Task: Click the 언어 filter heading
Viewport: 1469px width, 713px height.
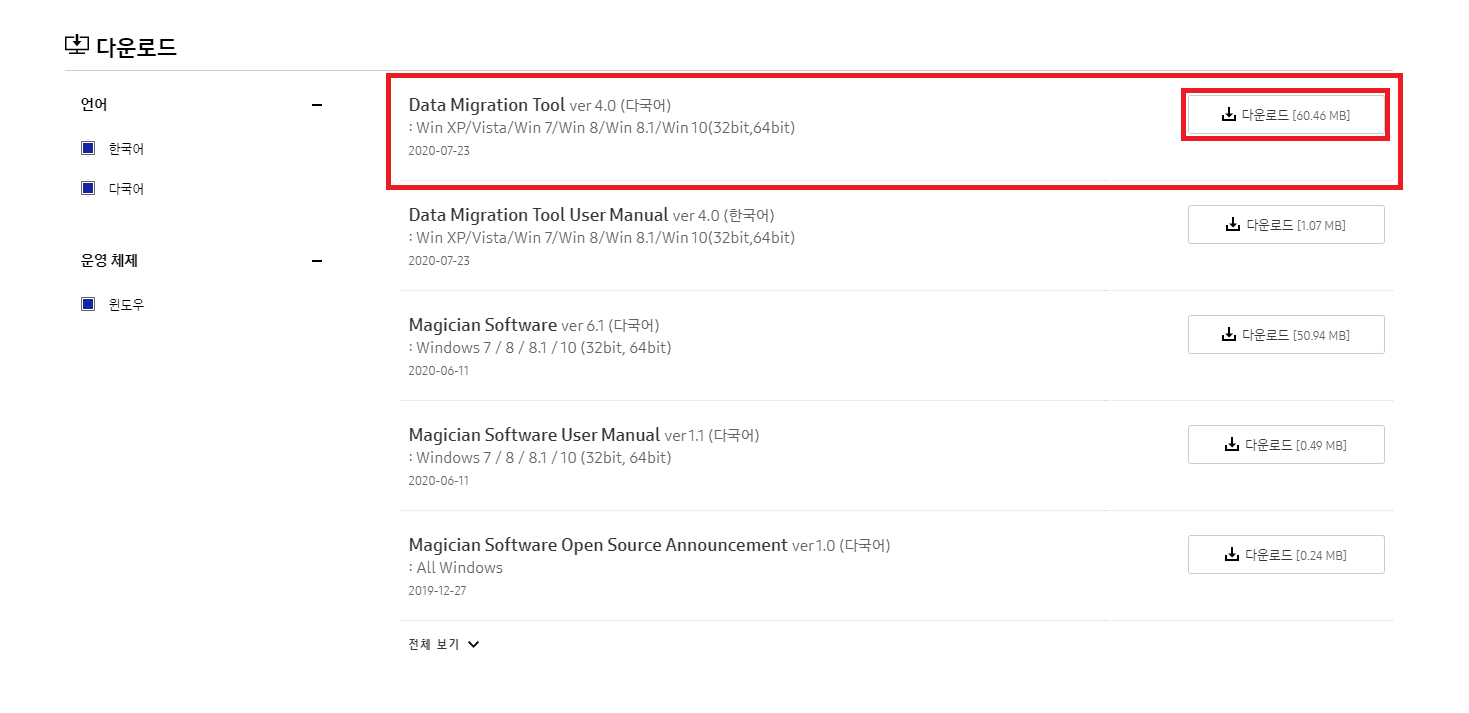Action: pyautogui.click(x=94, y=104)
